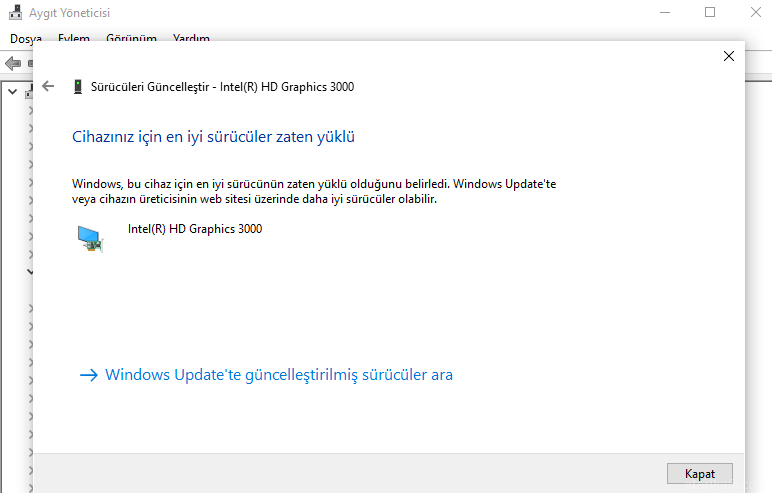Click the Intel HD Graphics 3000 display adapter icon

click(90, 238)
